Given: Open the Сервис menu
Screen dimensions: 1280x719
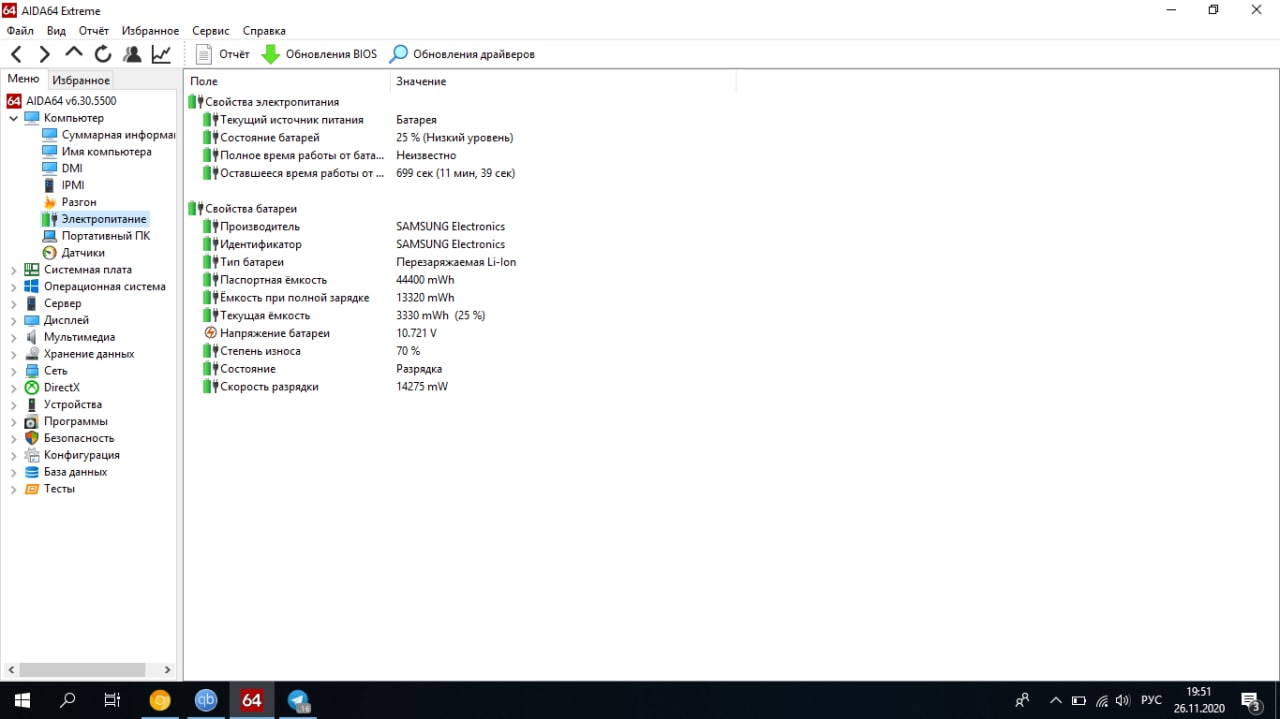Looking at the screenshot, I should [210, 31].
